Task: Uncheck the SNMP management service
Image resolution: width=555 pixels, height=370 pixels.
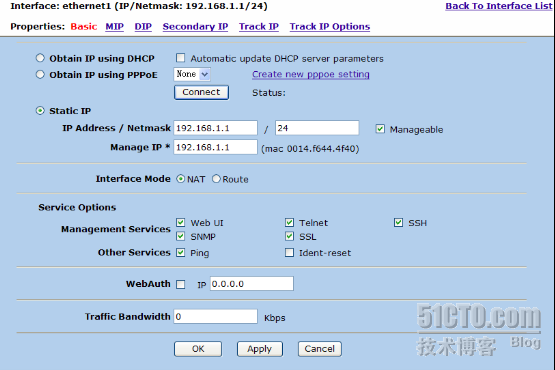Action: tap(181, 236)
